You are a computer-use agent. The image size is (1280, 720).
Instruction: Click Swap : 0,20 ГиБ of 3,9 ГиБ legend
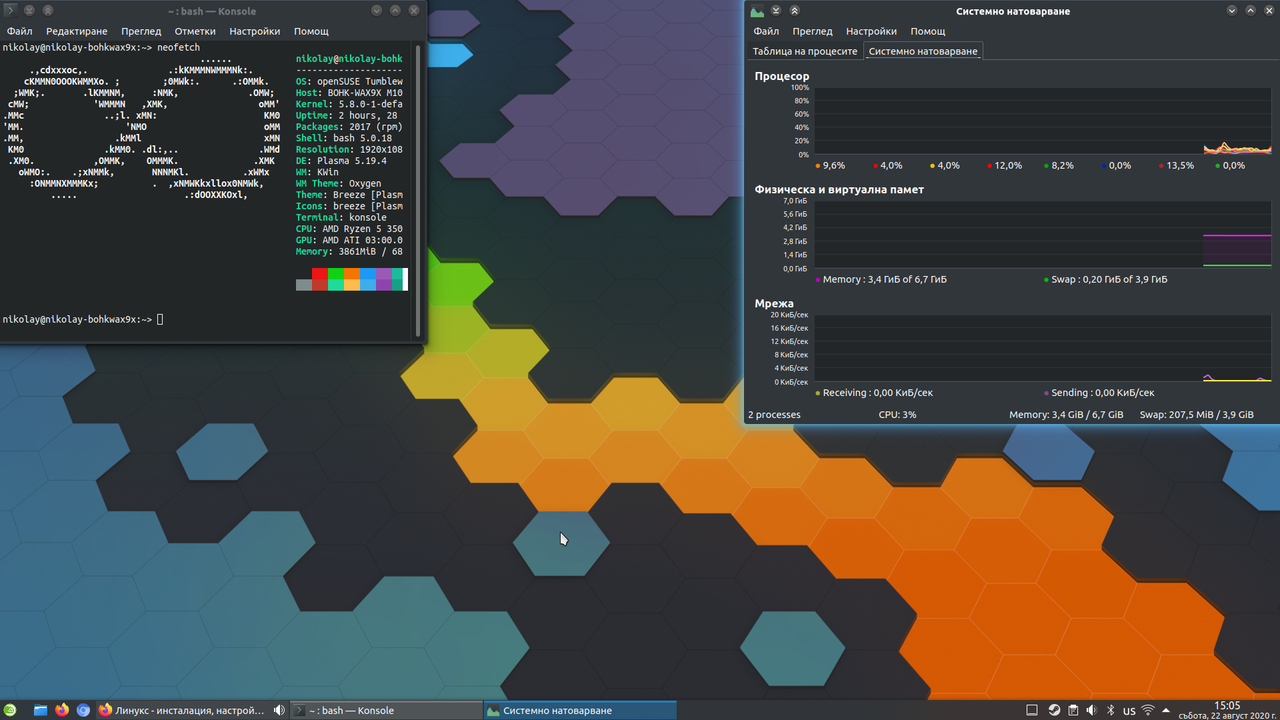click(x=1105, y=279)
